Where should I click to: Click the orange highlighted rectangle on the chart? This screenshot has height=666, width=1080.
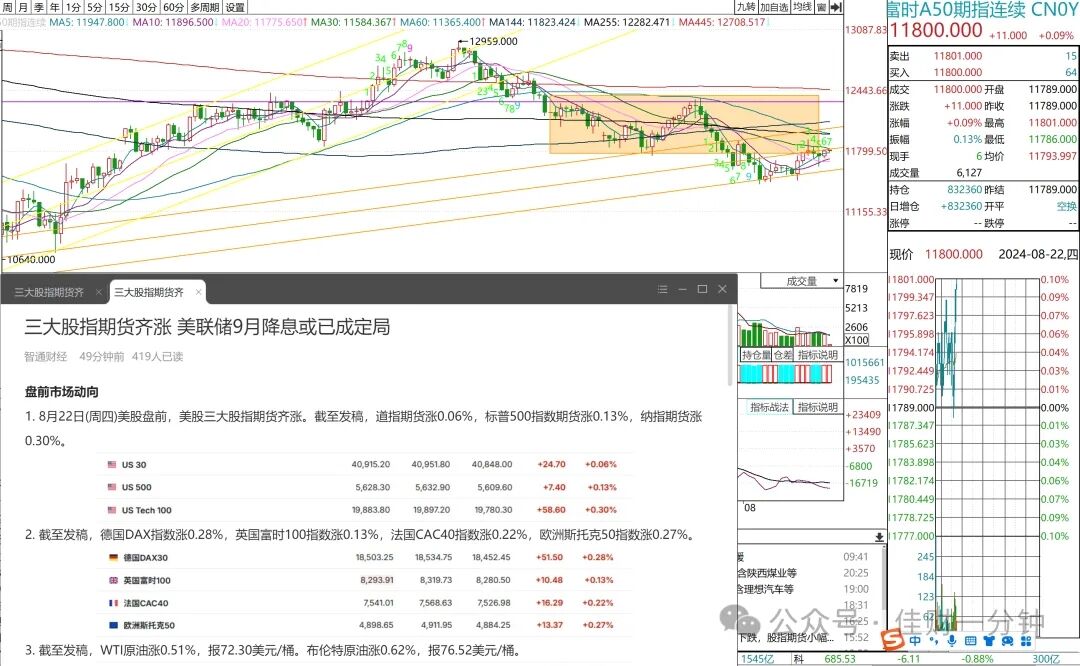684,124
